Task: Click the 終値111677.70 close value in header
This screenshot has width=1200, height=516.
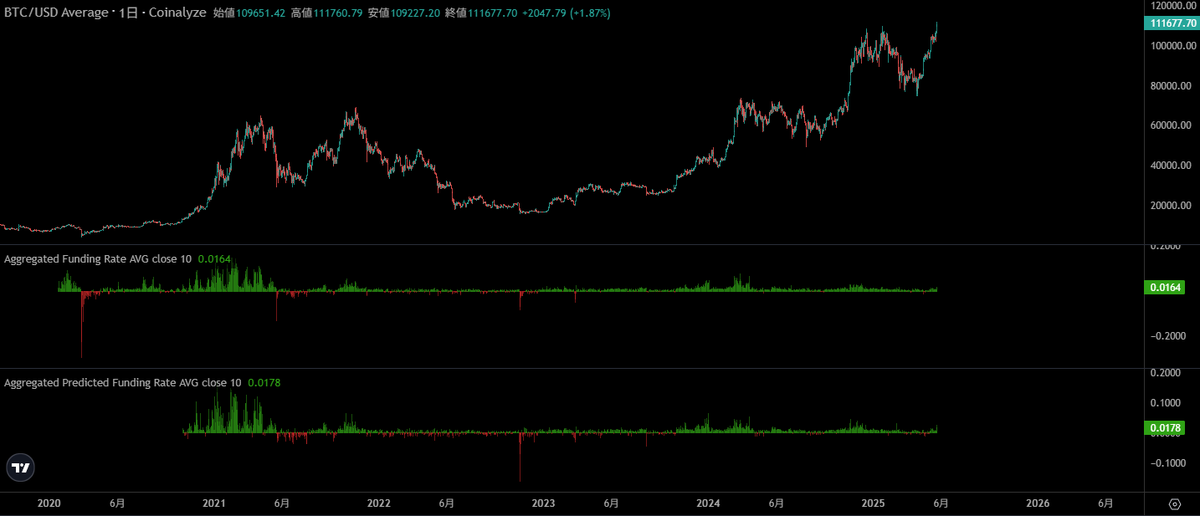Action: 481,13
